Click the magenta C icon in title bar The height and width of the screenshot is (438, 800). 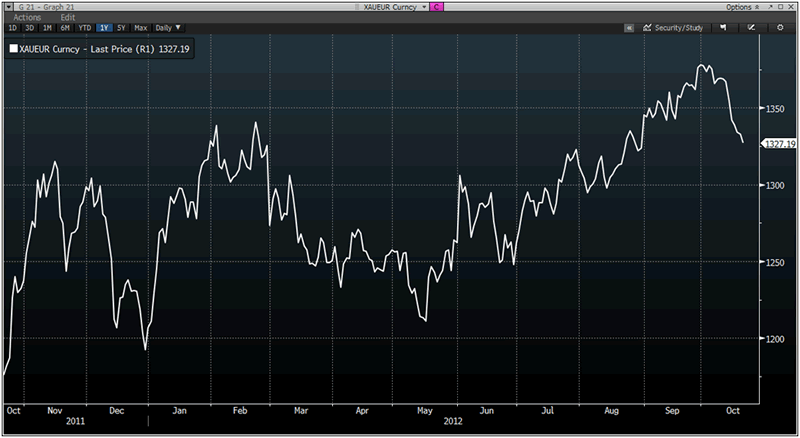(x=436, y=6)
